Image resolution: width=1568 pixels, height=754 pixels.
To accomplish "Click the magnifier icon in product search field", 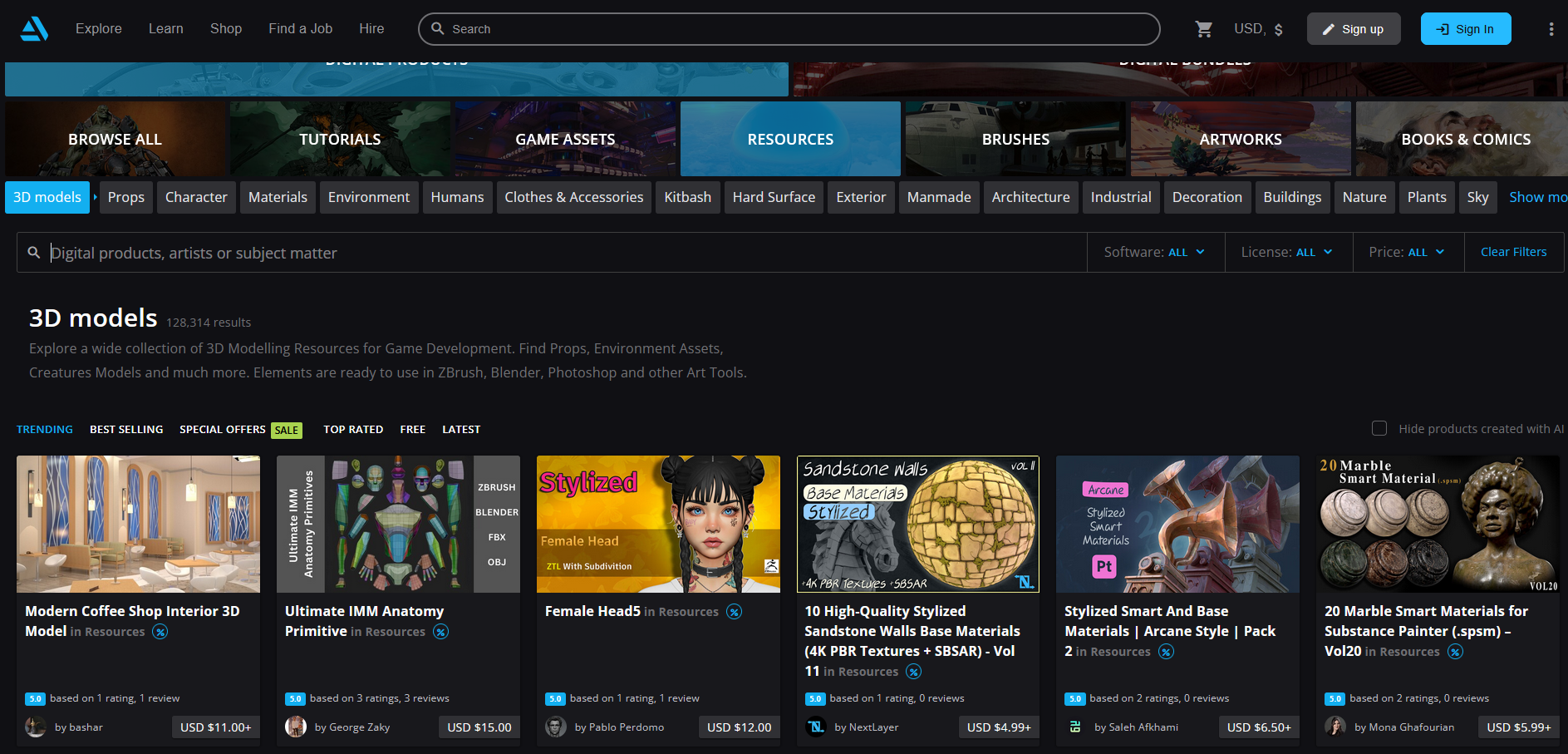I will click(34, 253).
